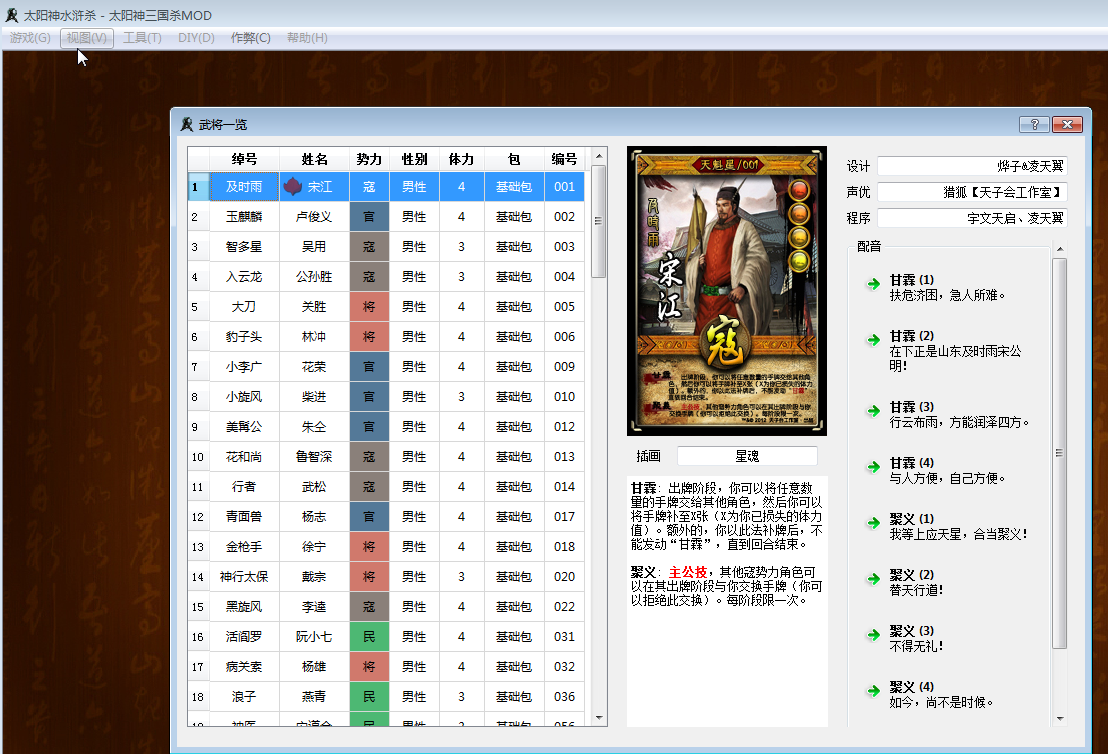Open the 作弊(C) menu
This screenshot has width=1108, height=754.
(251, 37)
